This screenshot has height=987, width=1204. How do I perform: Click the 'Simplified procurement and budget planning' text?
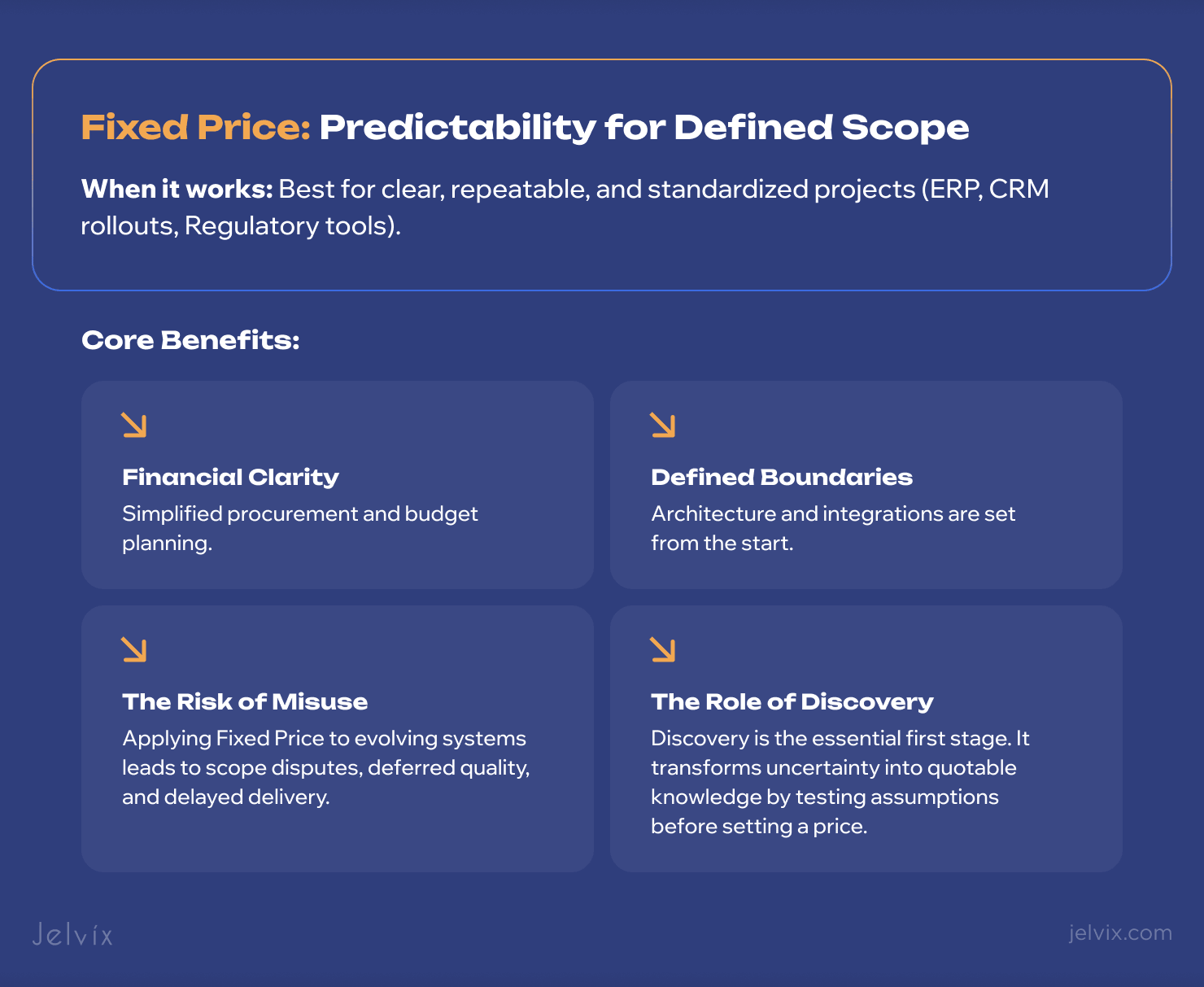point(299,528)
